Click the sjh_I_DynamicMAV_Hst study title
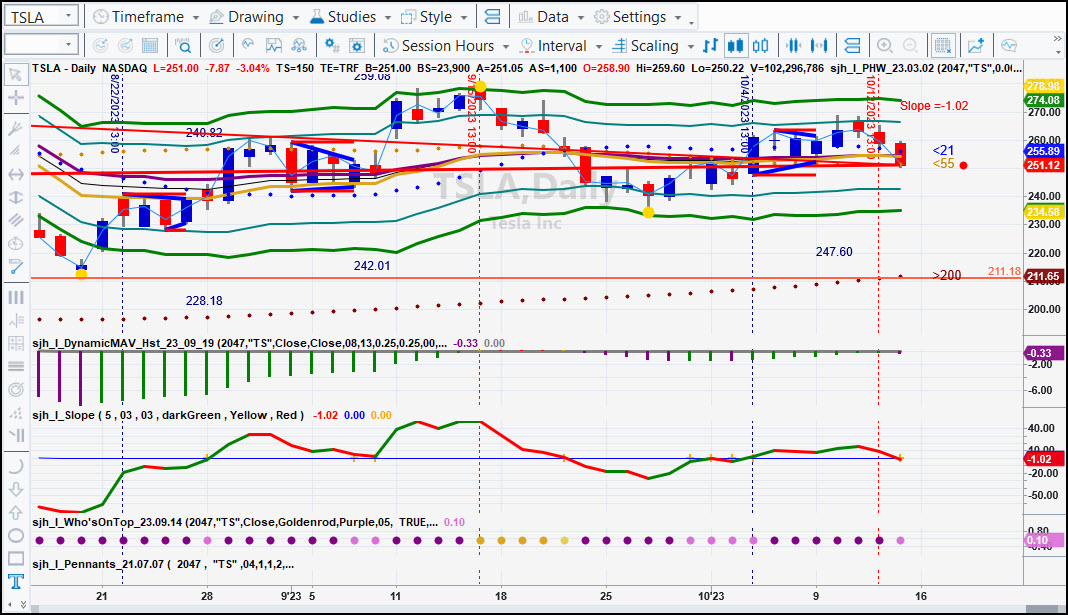 pyautogui.click(x=240, y=343)
